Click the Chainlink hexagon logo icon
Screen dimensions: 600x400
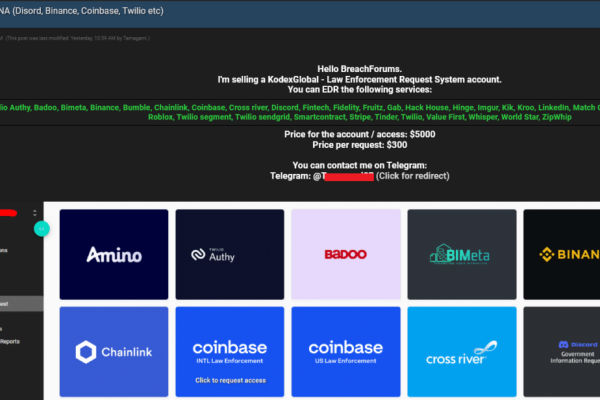pyautogui.click(x=86, y=352)
